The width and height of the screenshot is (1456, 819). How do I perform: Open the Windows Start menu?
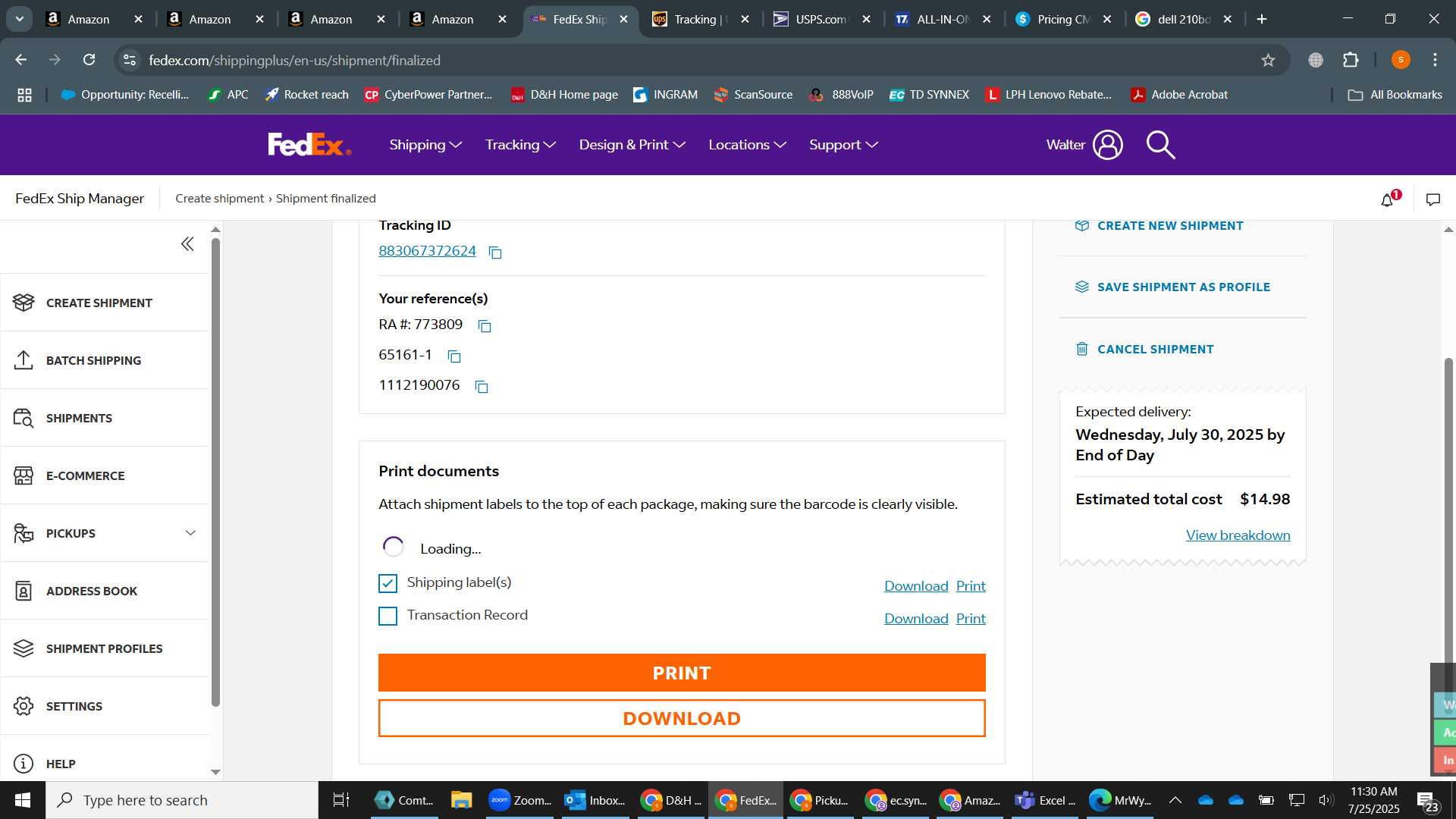[22, 800]
